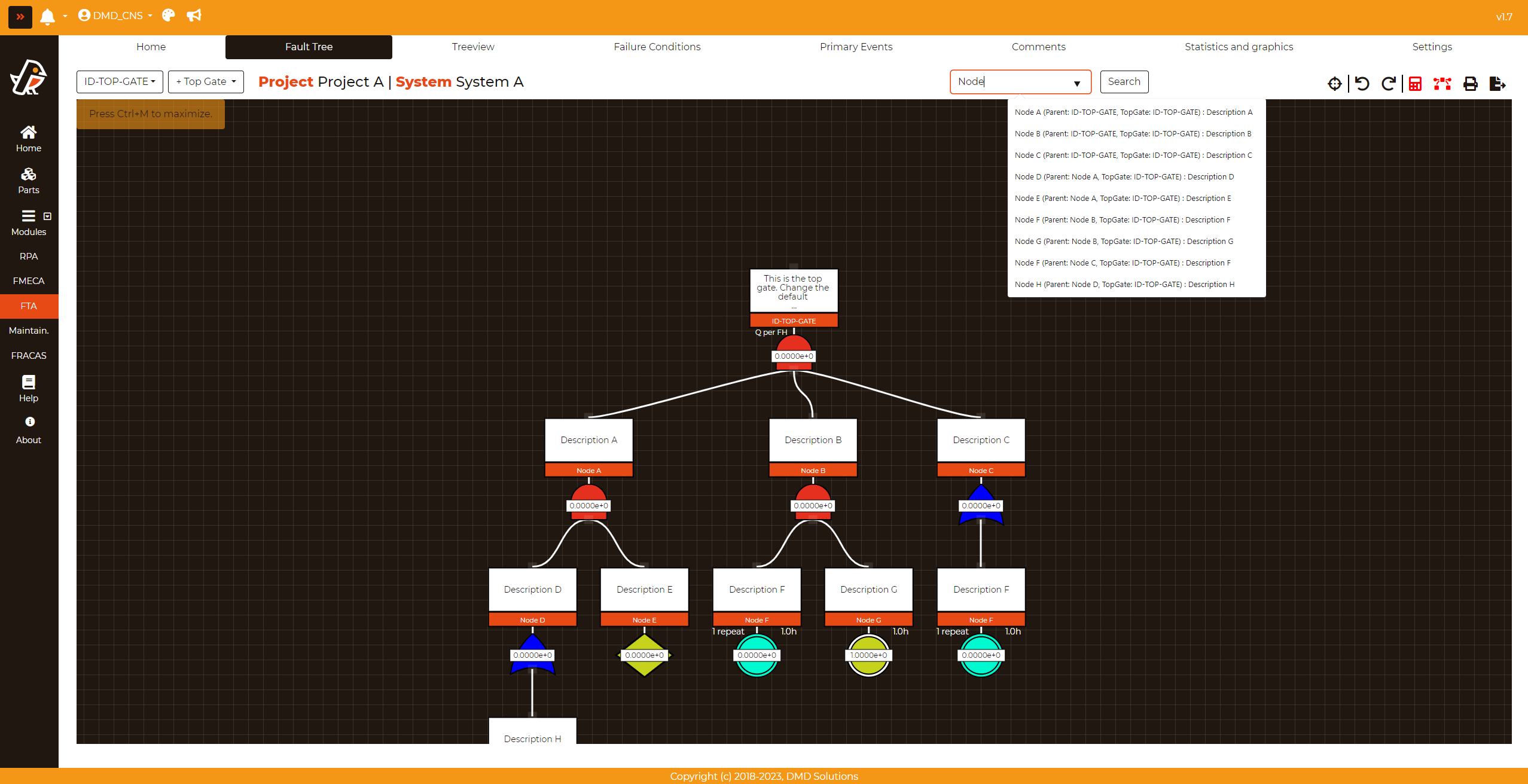Image resolution: width=1528 pixels, height=784 pixels.
Task: Click the red calculator icon
Action: click(1415, 83)
